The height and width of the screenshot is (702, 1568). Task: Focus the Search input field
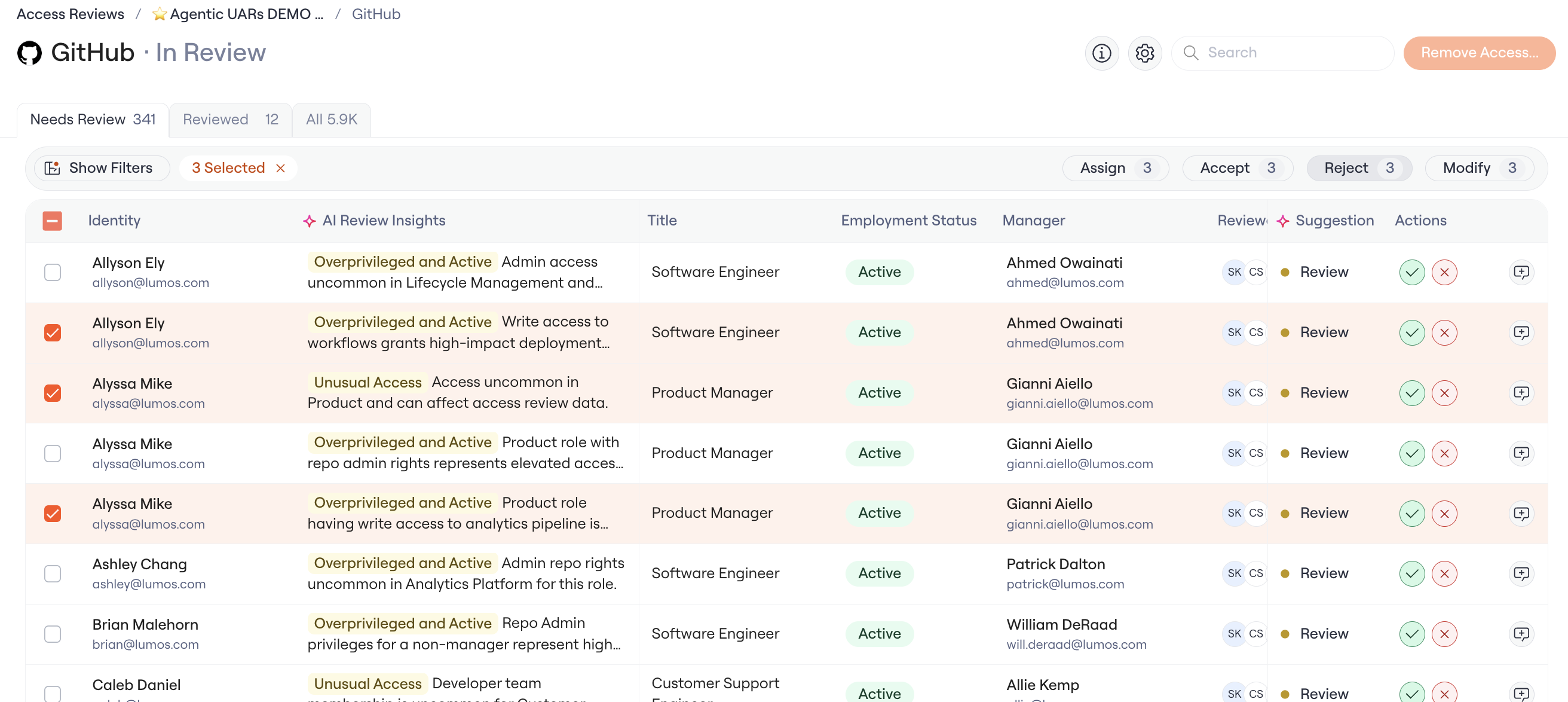(x=1282, y=53)
